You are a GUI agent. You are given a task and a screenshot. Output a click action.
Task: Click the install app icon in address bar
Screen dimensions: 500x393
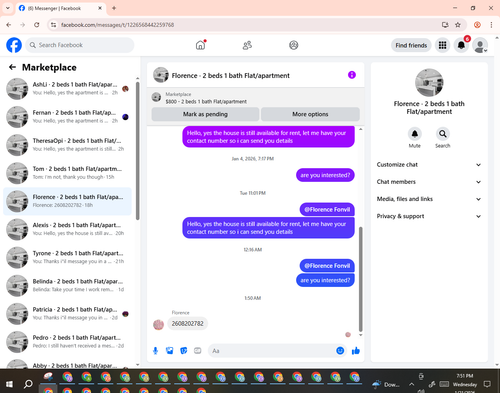click(445, 25)
